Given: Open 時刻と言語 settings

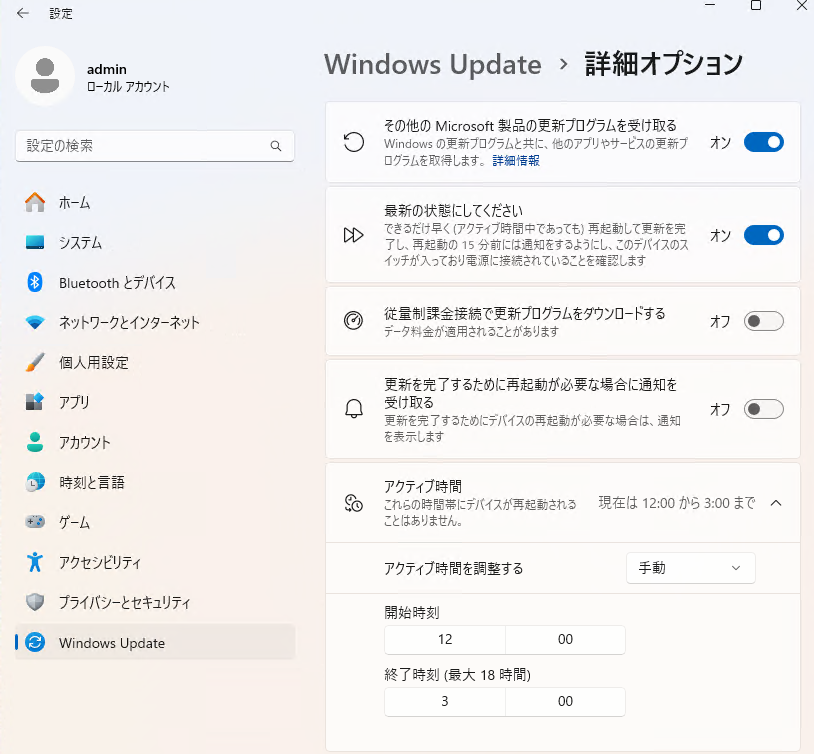Looking at the screenshot, I should pos(155,482).
